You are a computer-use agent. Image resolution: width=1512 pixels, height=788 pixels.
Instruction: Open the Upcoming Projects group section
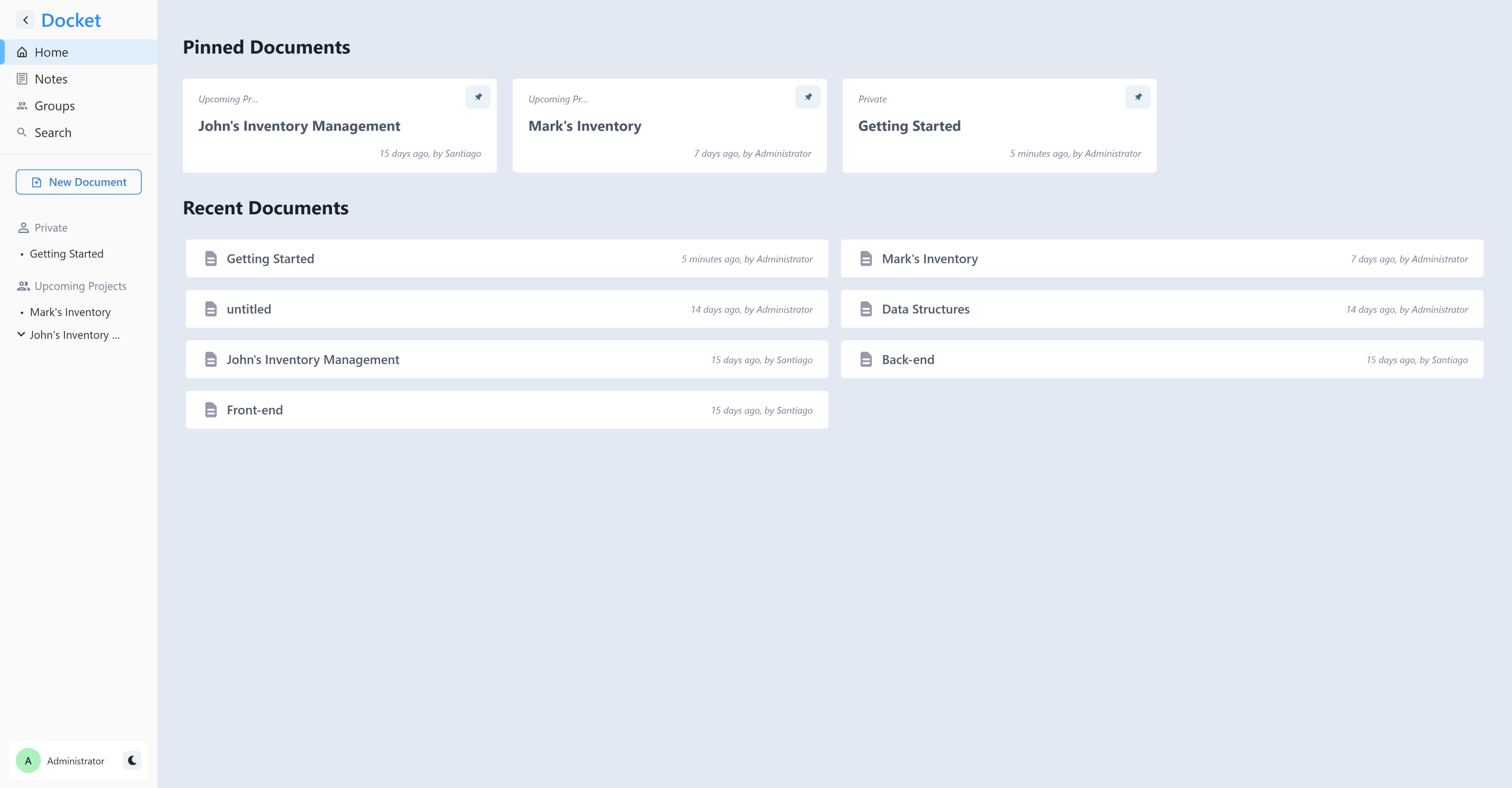pyautogui.click(x=80, y=286)
